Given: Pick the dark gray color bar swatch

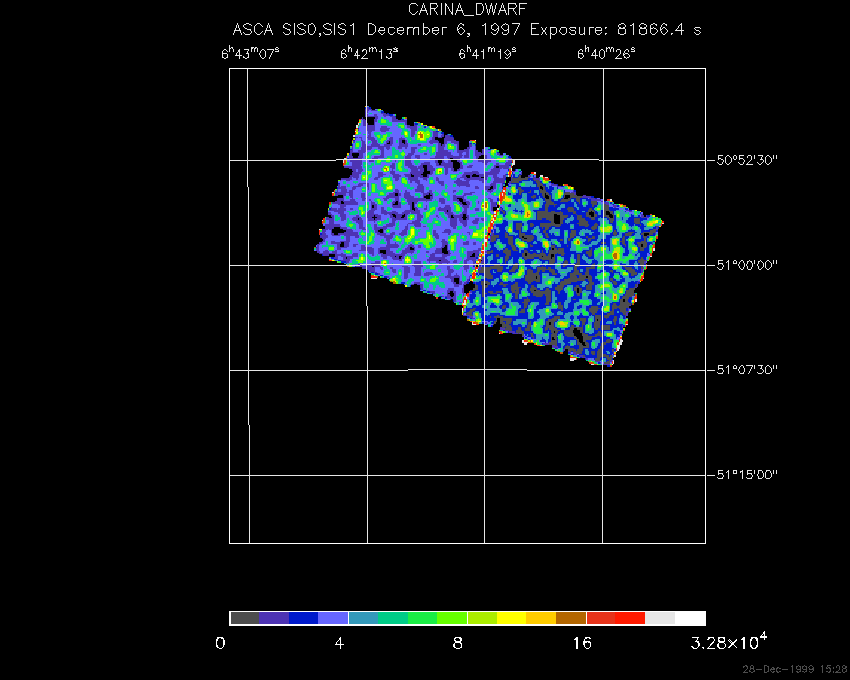Looking at the screenshot, I should (244, 618).
